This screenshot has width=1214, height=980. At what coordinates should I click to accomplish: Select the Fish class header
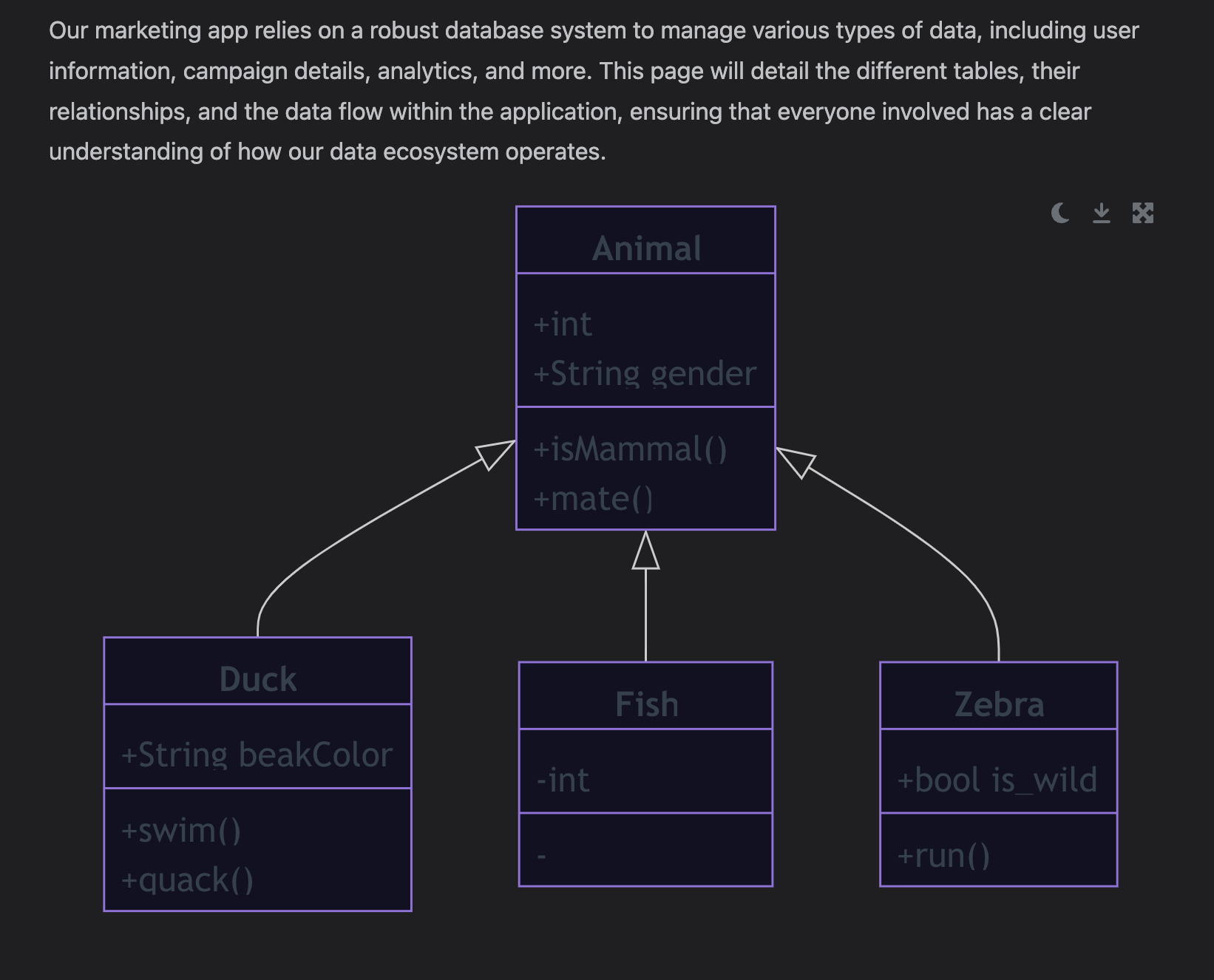click(646, 704)
